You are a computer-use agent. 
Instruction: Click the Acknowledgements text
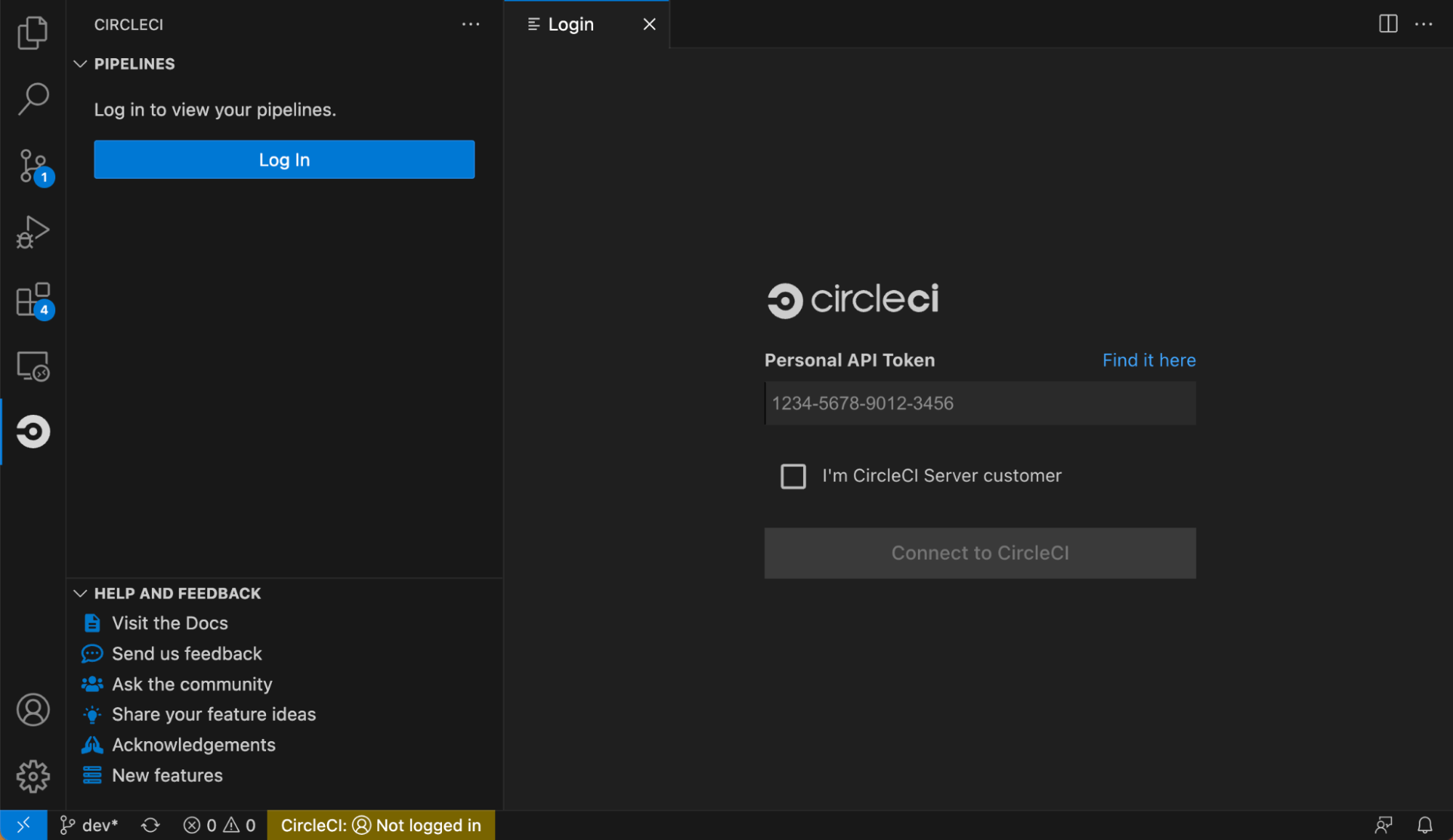tap(193, 746)
